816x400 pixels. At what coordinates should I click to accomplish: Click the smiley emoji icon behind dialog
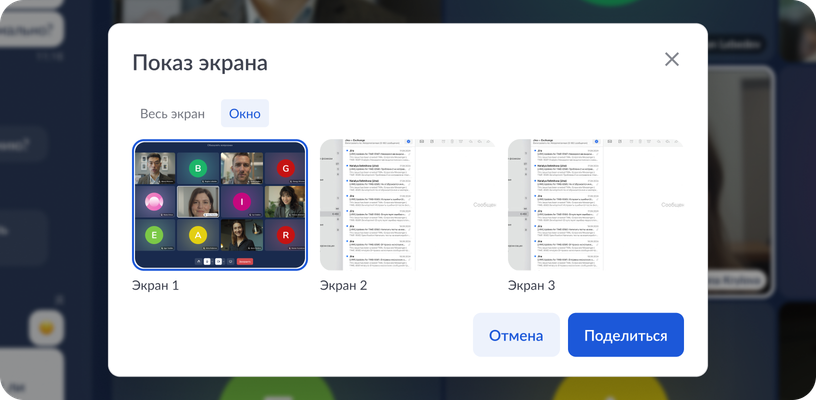45,324
